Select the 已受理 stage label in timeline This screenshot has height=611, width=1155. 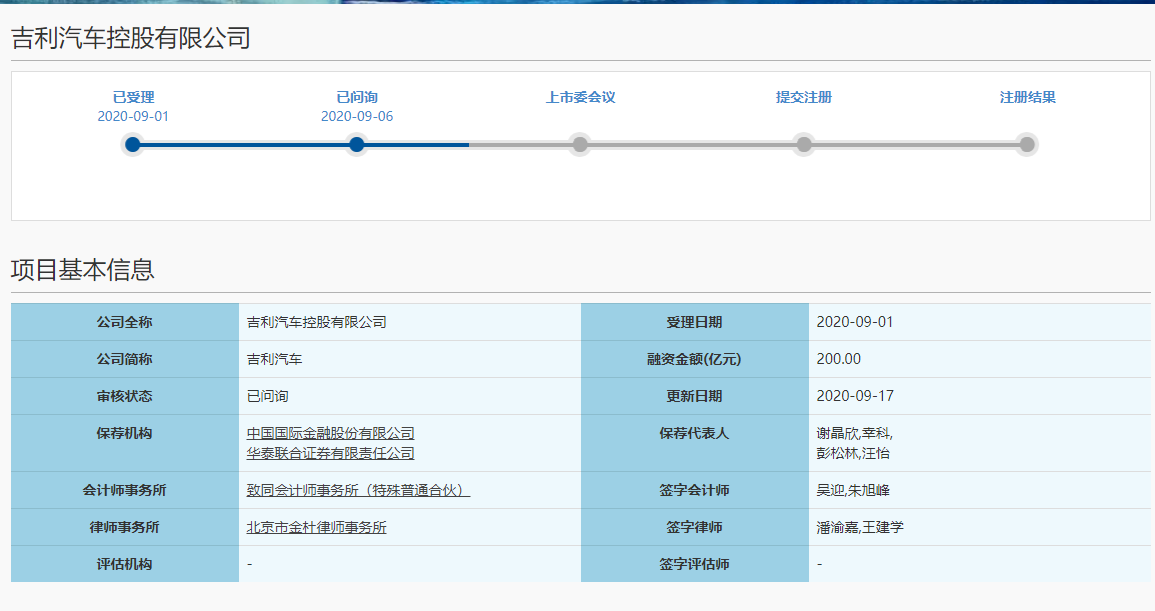[x=133, y=98]
